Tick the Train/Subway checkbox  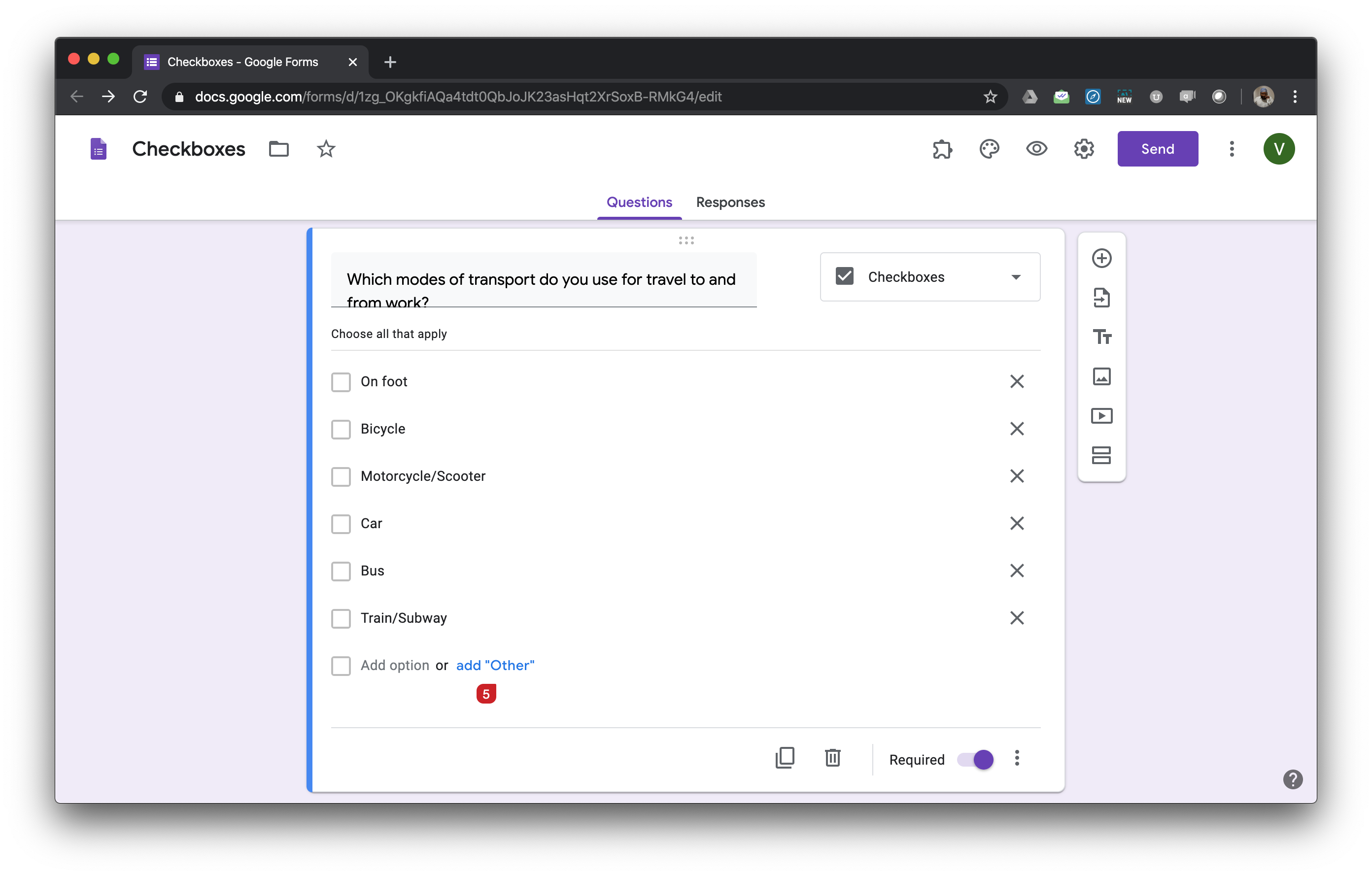point(341,618)
